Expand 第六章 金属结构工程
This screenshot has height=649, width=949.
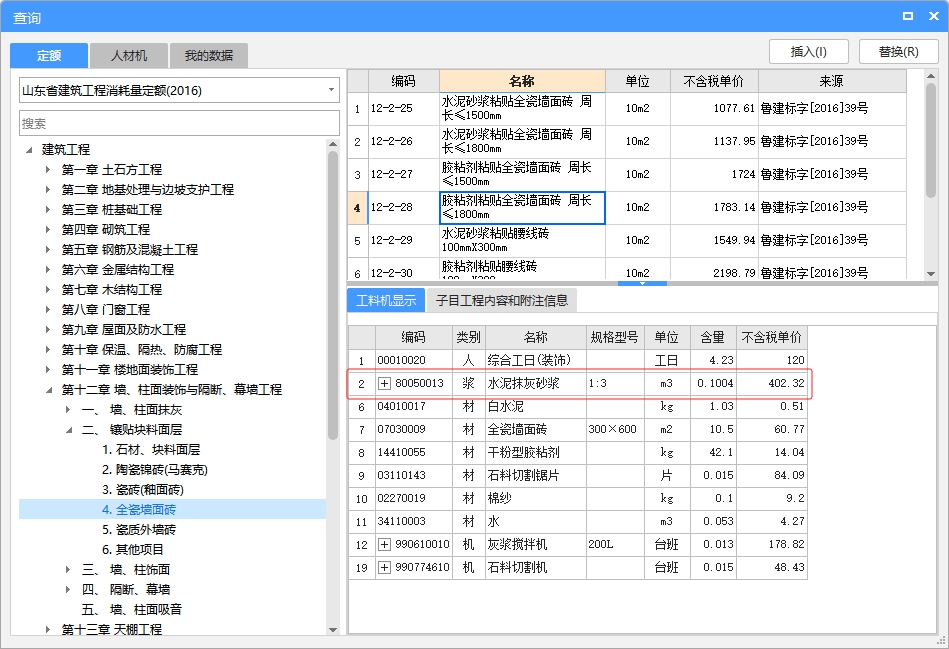coord(48,269)
